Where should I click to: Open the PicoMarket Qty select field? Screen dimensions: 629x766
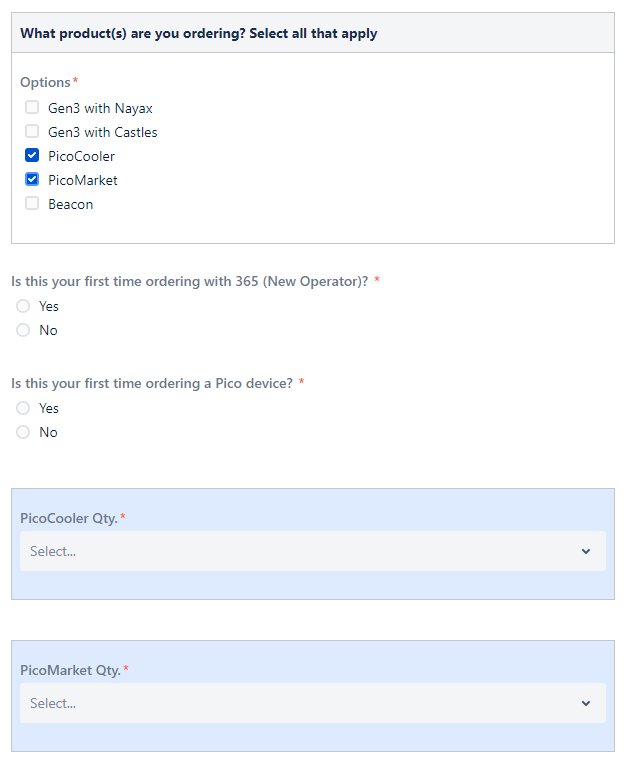pyautogui.click(x=313, y=703)
